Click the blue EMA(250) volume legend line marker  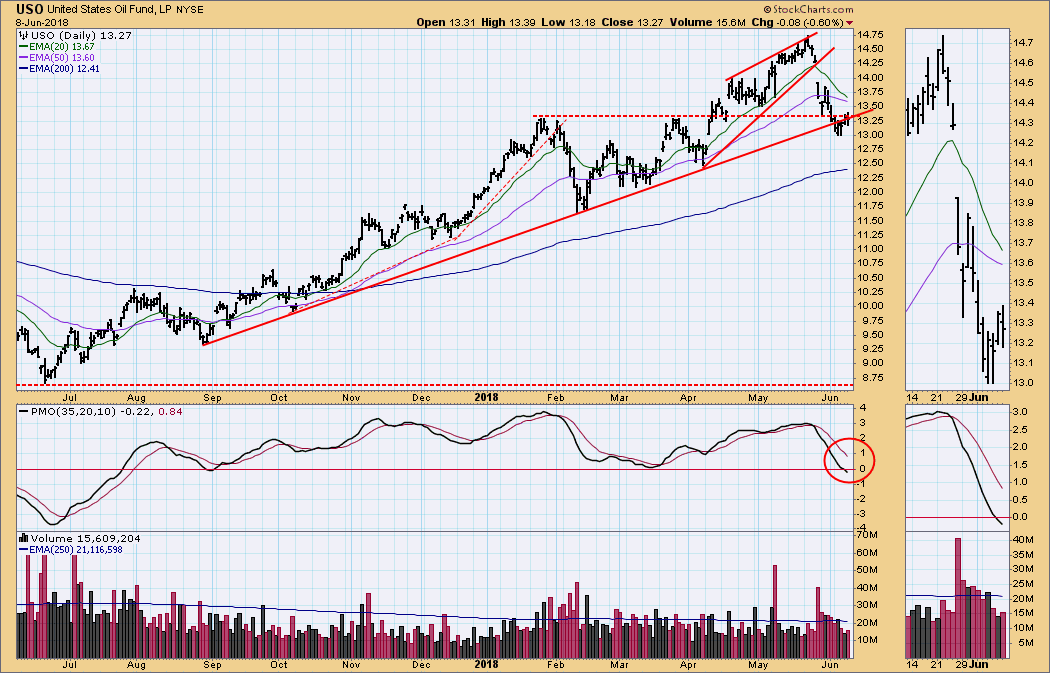click(x=23, y=549)
